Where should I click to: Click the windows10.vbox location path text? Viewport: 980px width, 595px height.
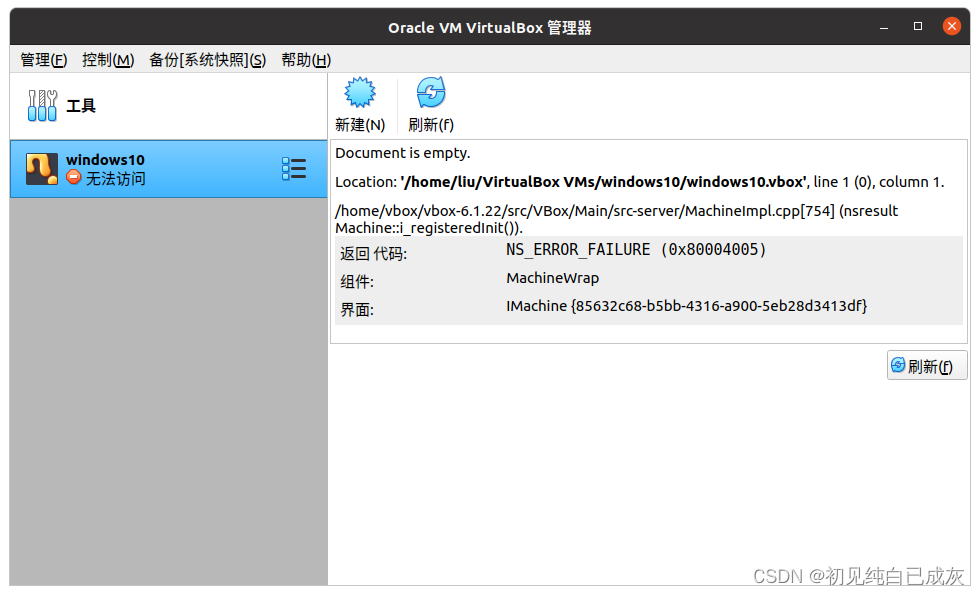tap(603, 182)
